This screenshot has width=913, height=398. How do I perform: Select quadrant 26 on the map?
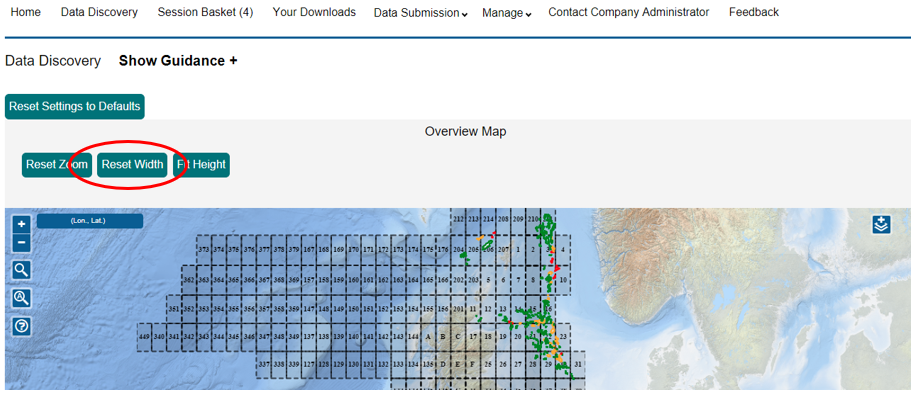pos(503,364)
